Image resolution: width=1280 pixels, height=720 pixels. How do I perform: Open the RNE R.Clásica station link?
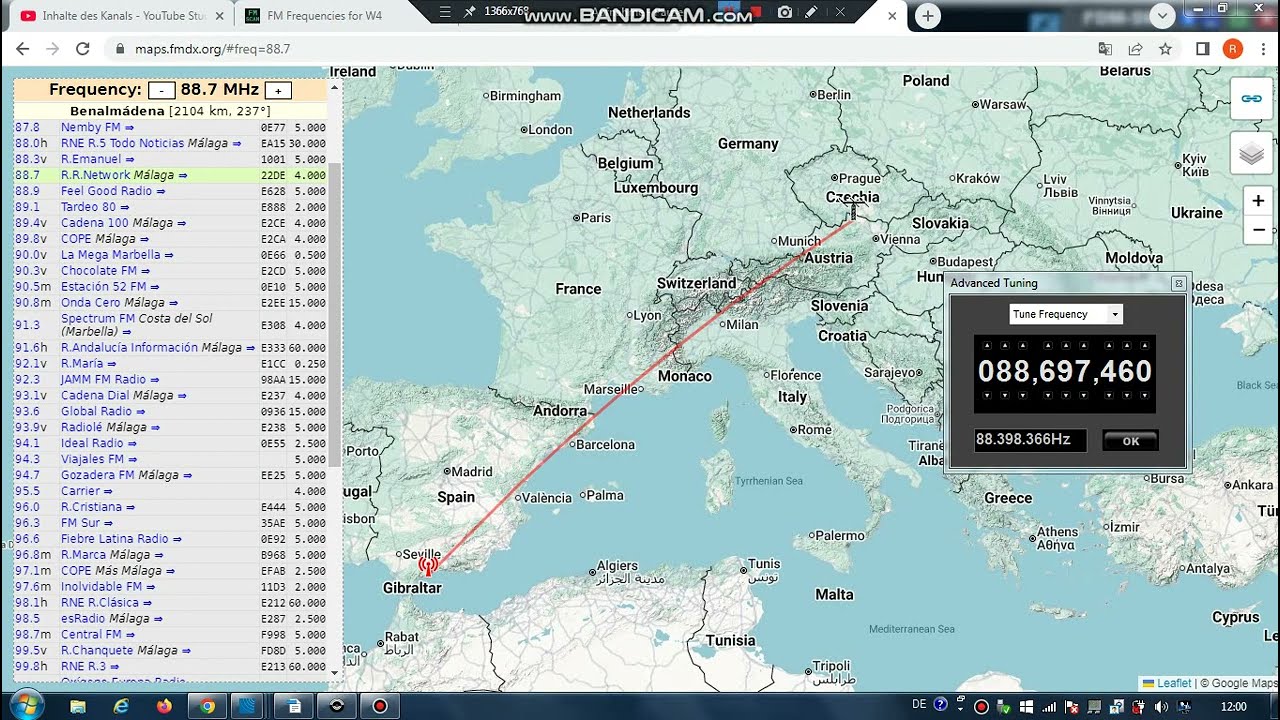[101, 603]
